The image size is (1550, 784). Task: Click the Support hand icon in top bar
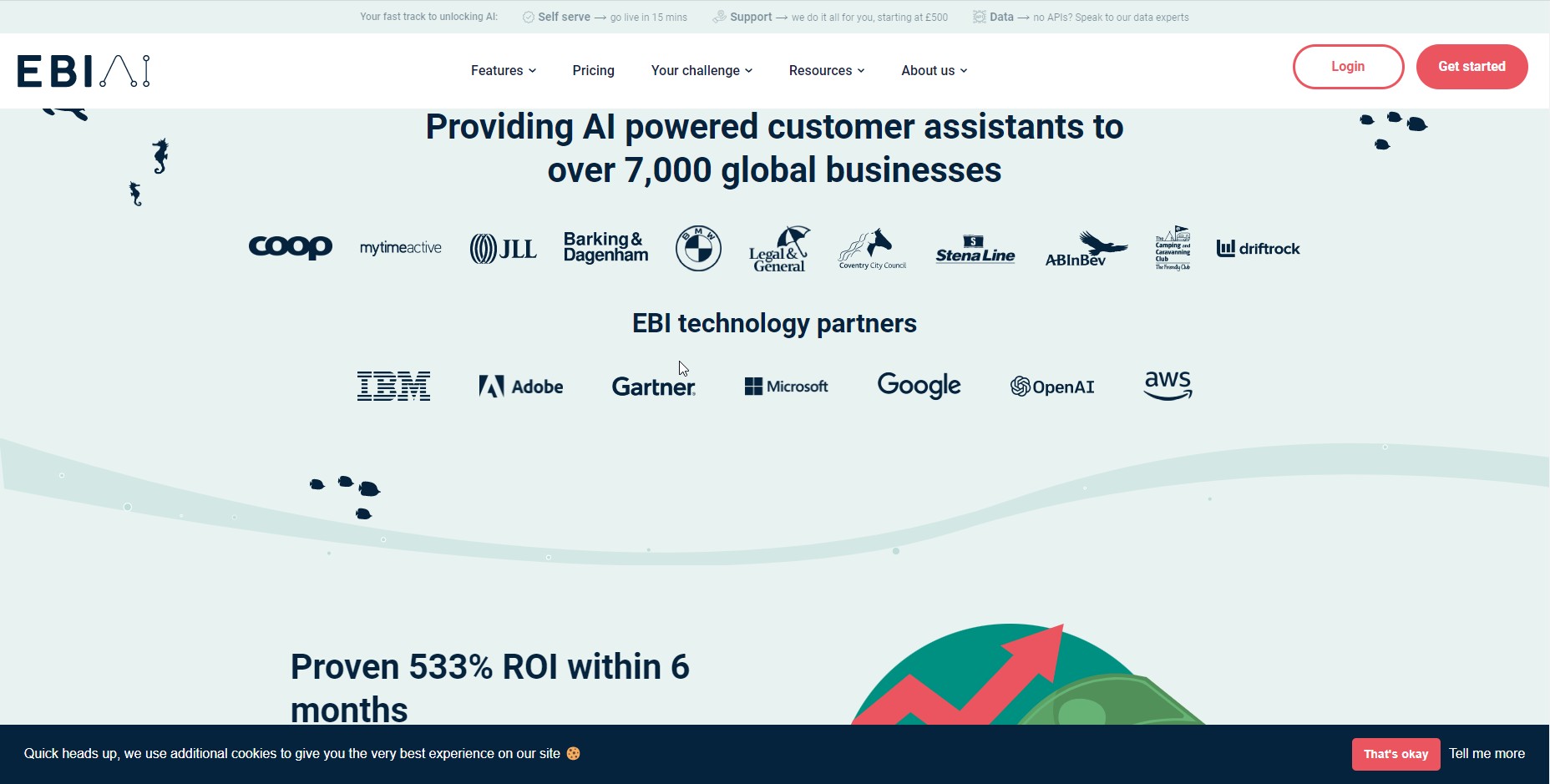[719, 17]
